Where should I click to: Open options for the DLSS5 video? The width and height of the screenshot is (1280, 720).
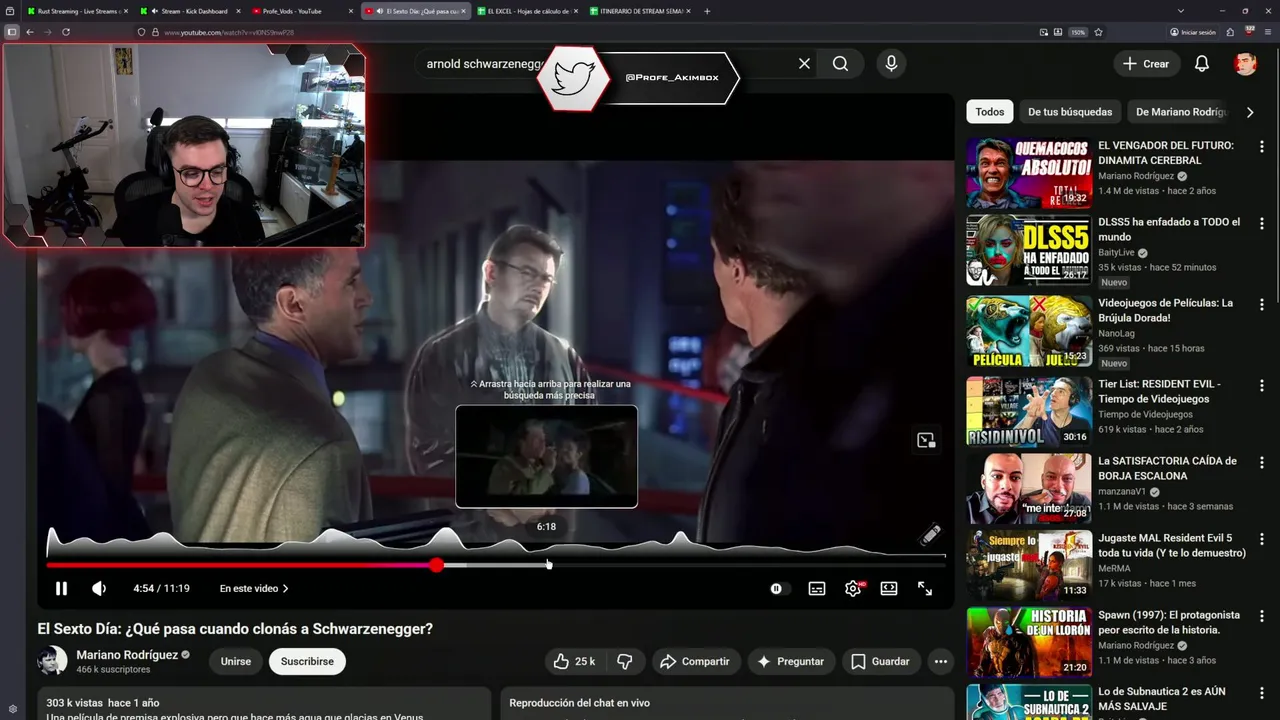click(1261, 223)
